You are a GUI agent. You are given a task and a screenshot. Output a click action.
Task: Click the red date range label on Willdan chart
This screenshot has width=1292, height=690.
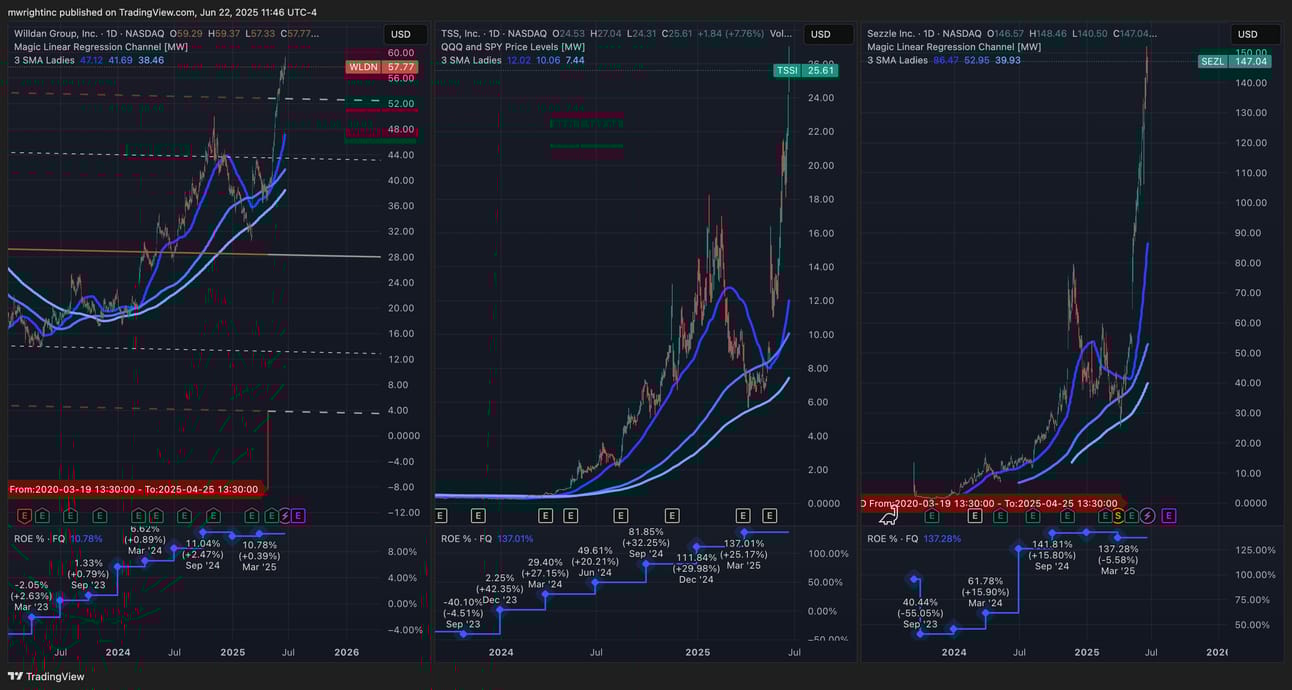[136, 489]
